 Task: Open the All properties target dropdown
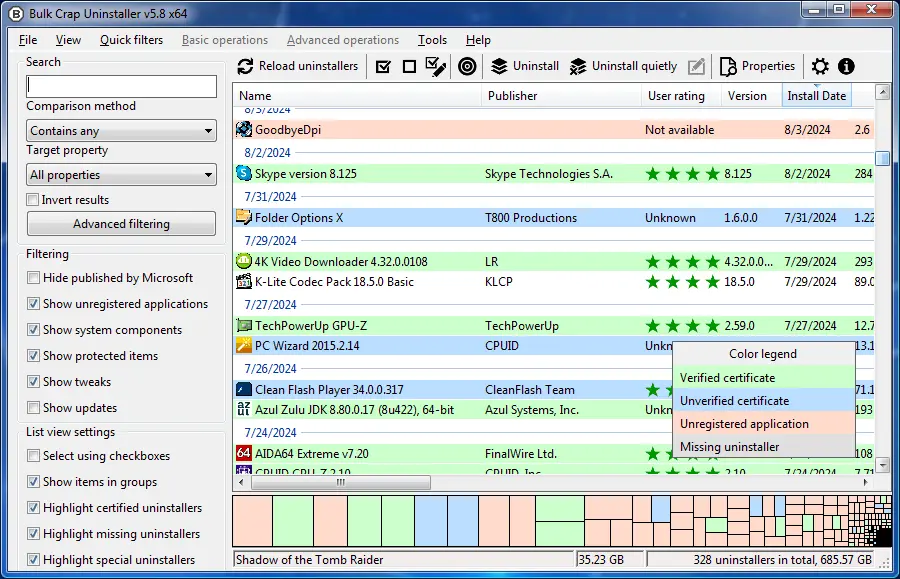[x=121, y=174]
